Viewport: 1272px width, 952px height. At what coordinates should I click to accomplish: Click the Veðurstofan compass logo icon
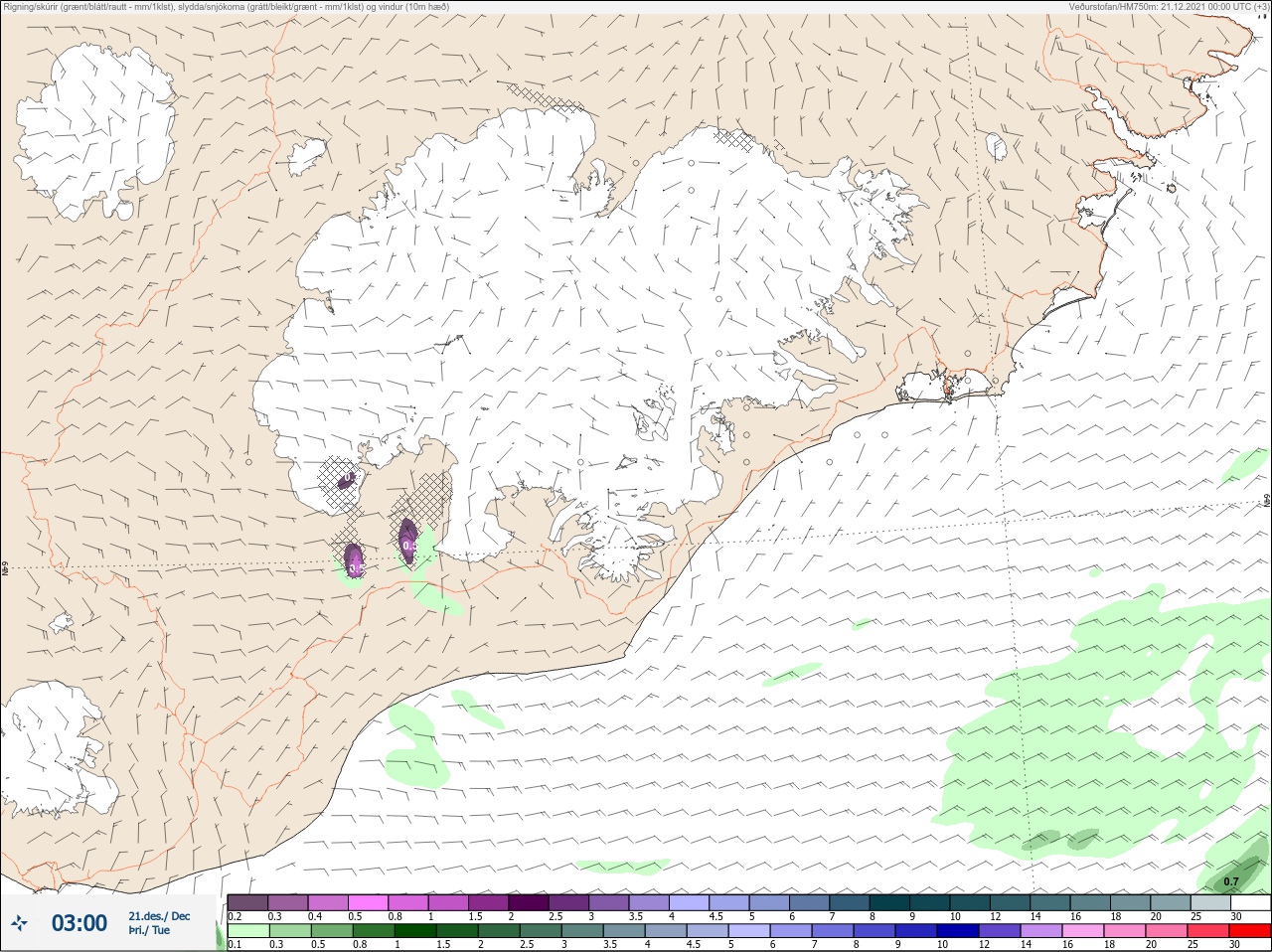pyautogui.click(x=20, y=923)
